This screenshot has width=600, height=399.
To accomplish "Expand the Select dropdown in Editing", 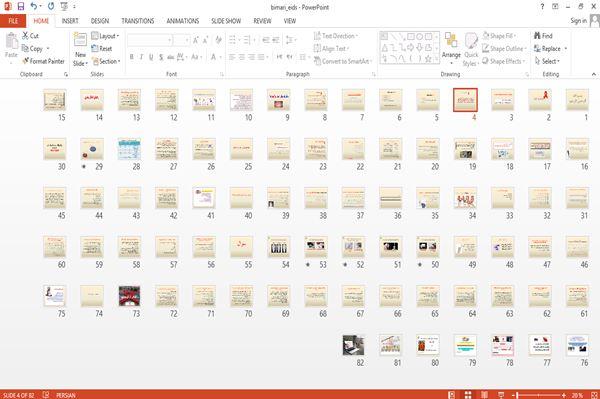I will tap(547, 61).
